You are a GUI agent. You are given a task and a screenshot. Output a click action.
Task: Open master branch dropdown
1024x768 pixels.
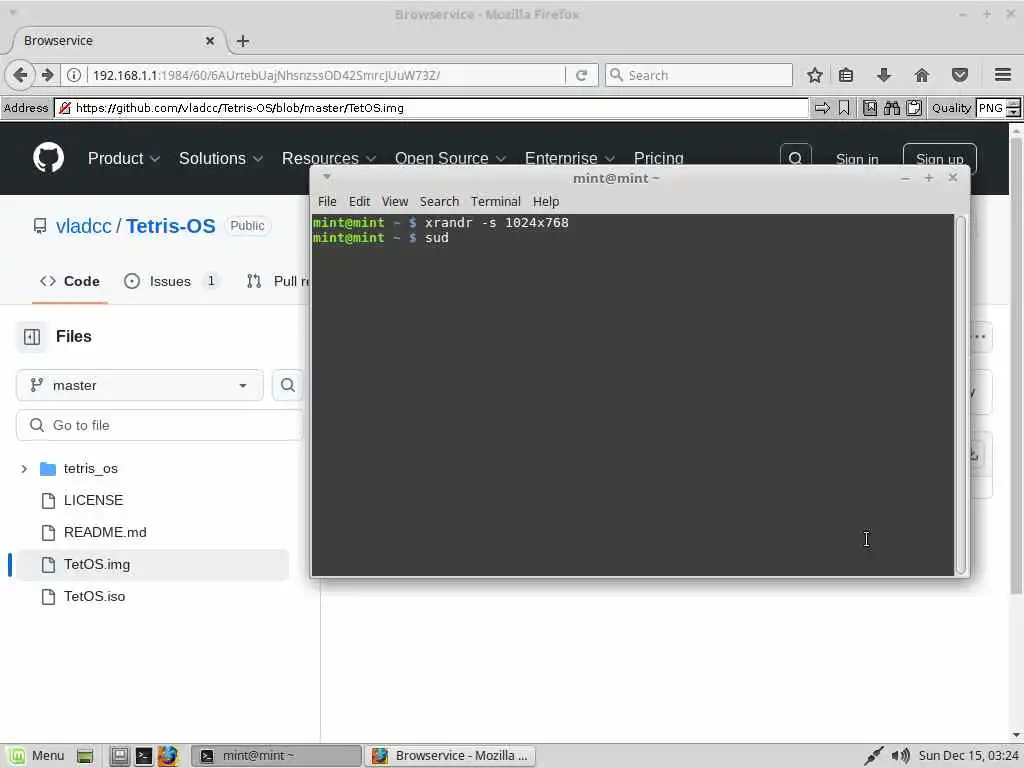(140, 385)
